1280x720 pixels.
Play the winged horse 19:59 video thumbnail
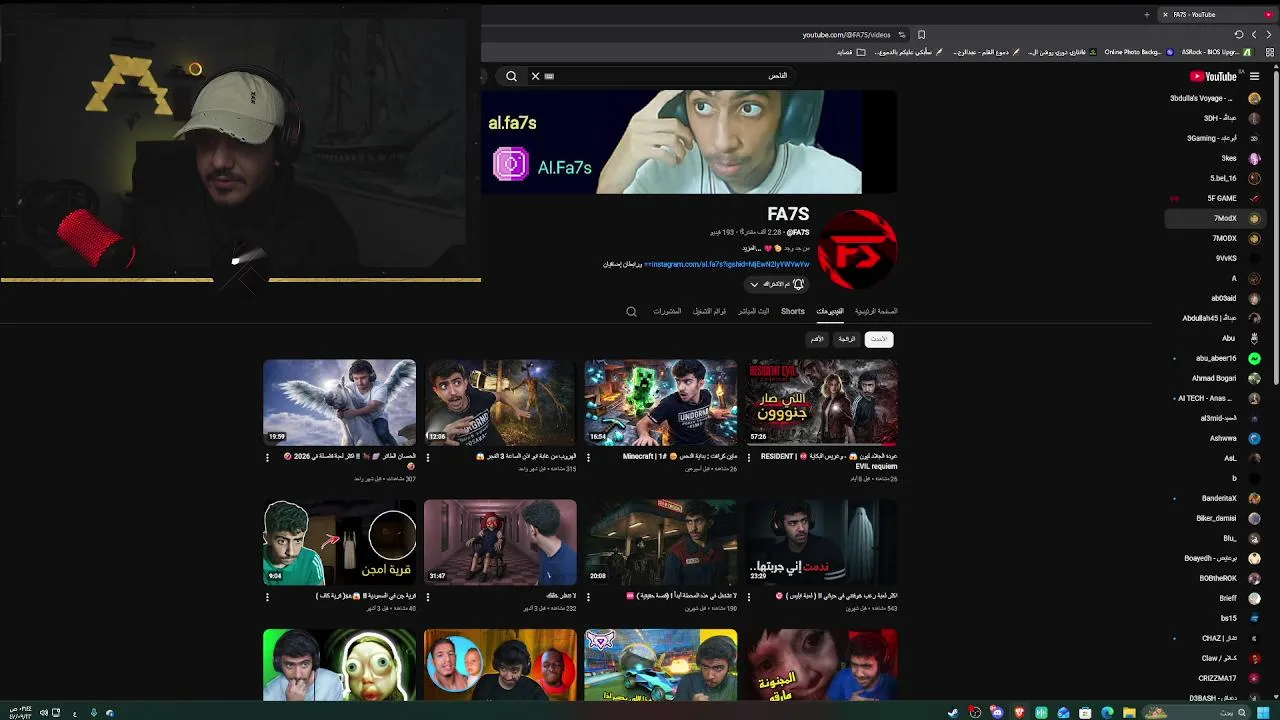(x=339, y=403)
